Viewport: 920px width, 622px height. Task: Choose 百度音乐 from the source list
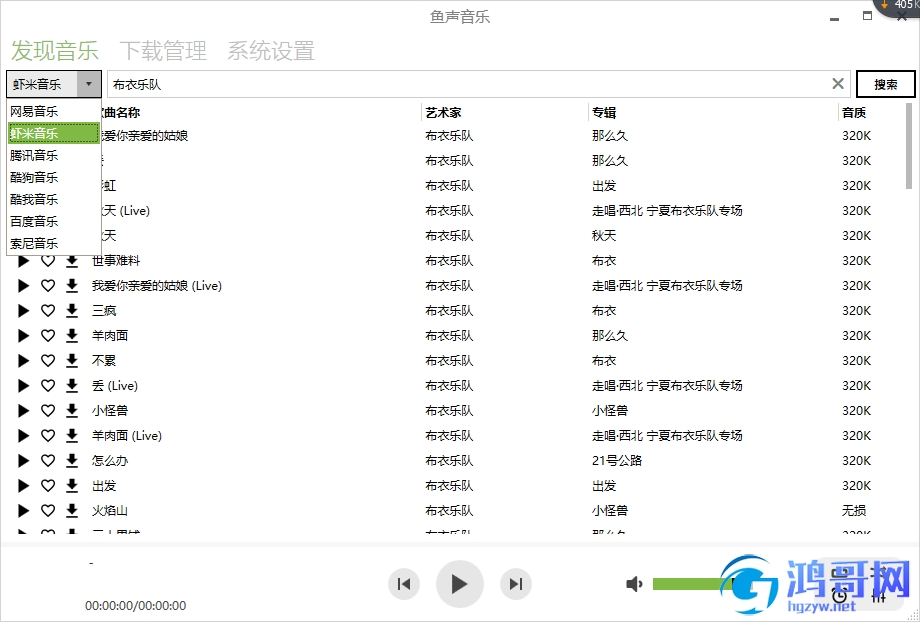click(53, 221)
